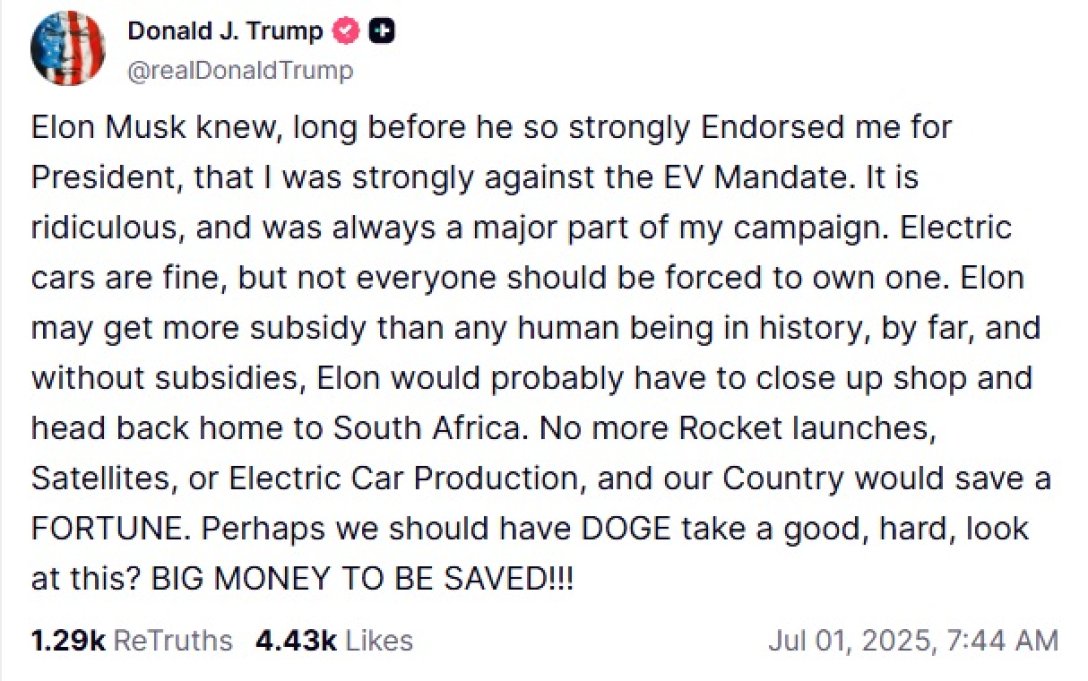This screenshot has width=1088, height=681.
Task: Click the black plus badge icon
Action: (x=381, y=32)
